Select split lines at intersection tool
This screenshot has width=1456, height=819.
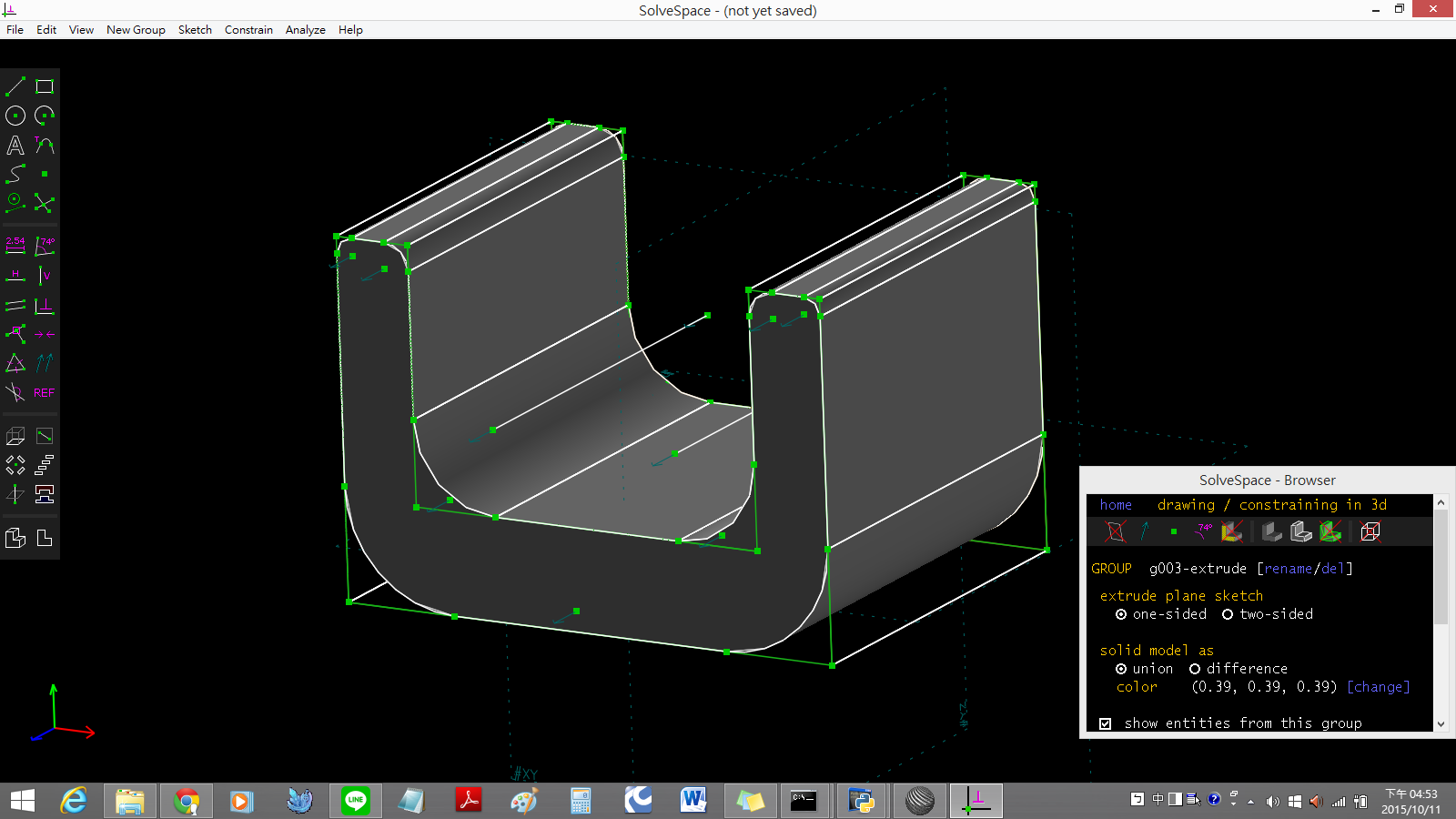(45, 203)
